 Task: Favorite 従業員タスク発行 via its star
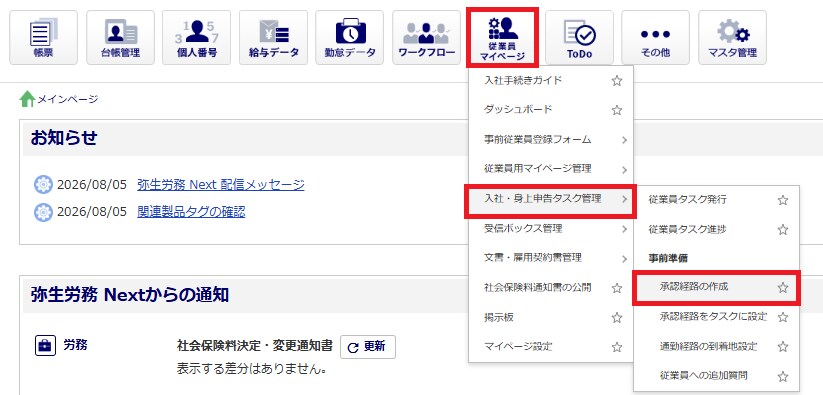coord(783,200)
